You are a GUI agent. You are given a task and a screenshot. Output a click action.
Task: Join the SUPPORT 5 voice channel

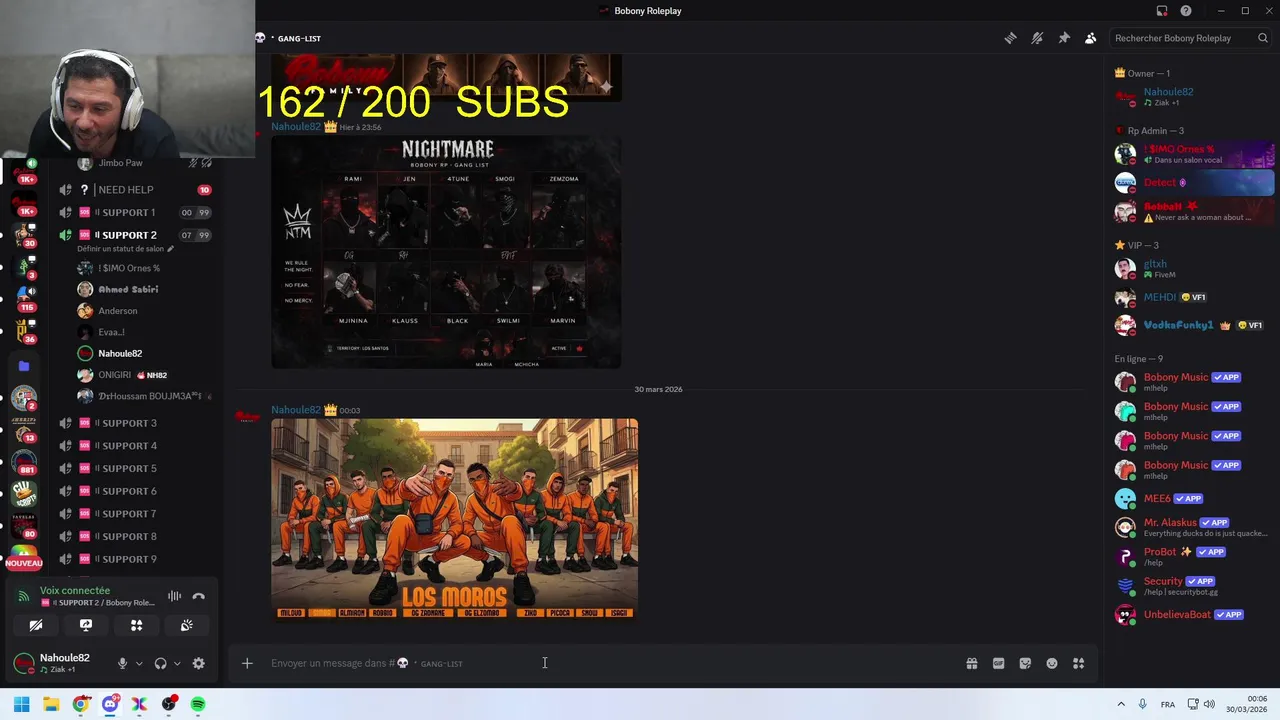pyautogui.click(x=134, y=468)
